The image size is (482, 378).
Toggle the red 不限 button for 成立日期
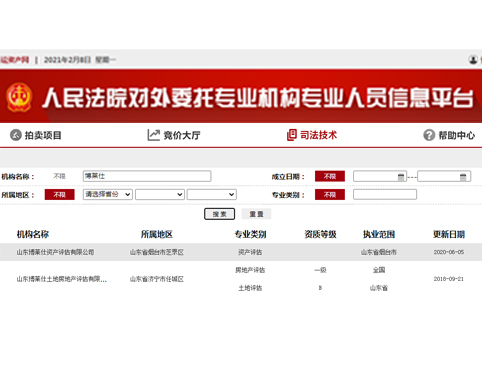[330, 176]
